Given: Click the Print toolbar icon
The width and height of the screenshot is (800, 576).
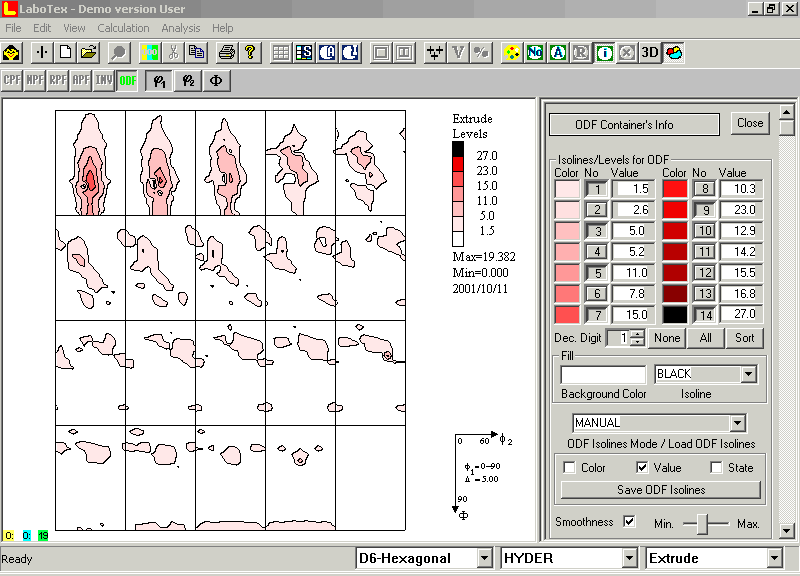Looking at the screenshot, I should pyautogui.click(x=227, y=52).
